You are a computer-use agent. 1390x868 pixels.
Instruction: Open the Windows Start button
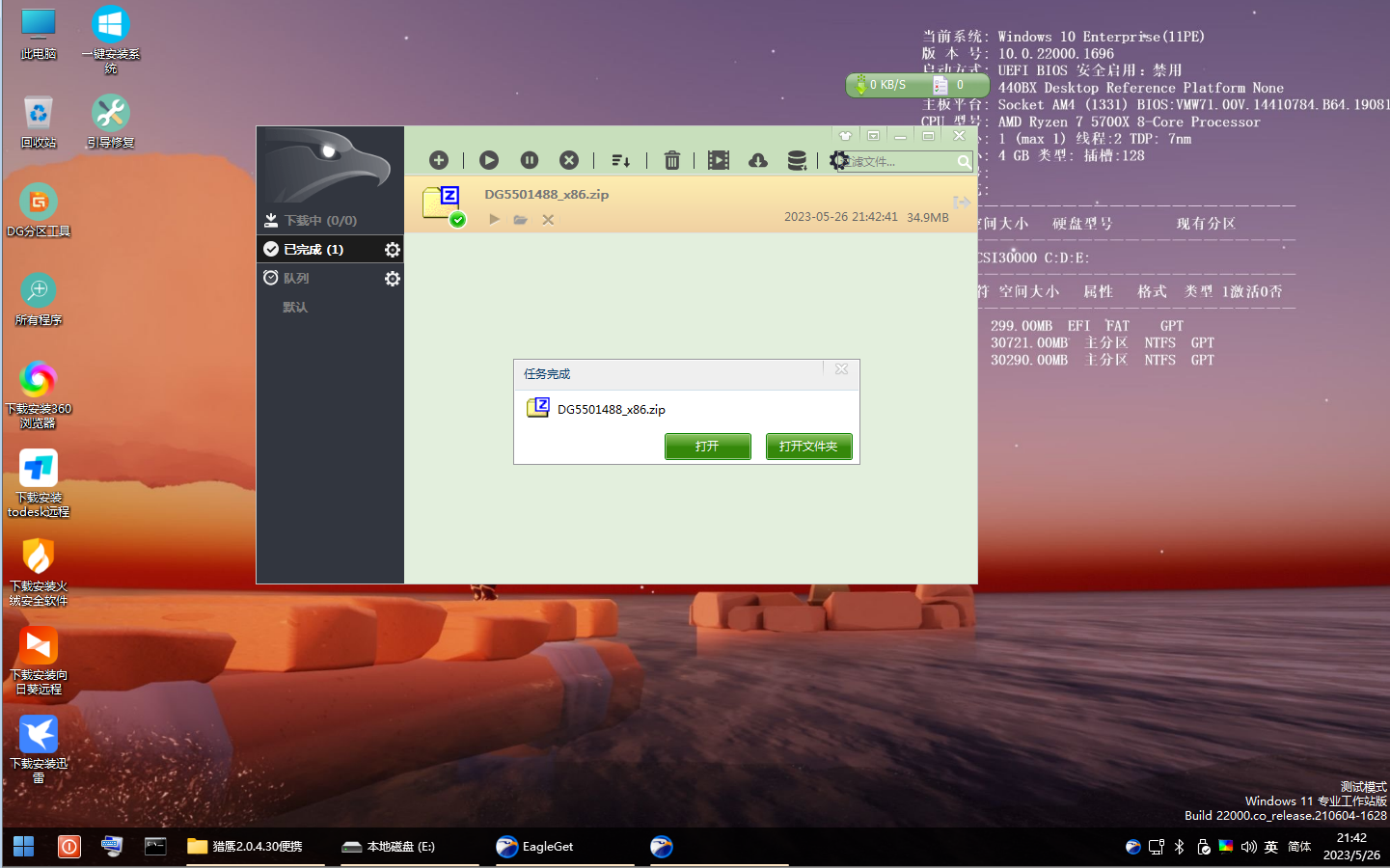[x=24, y=847]
